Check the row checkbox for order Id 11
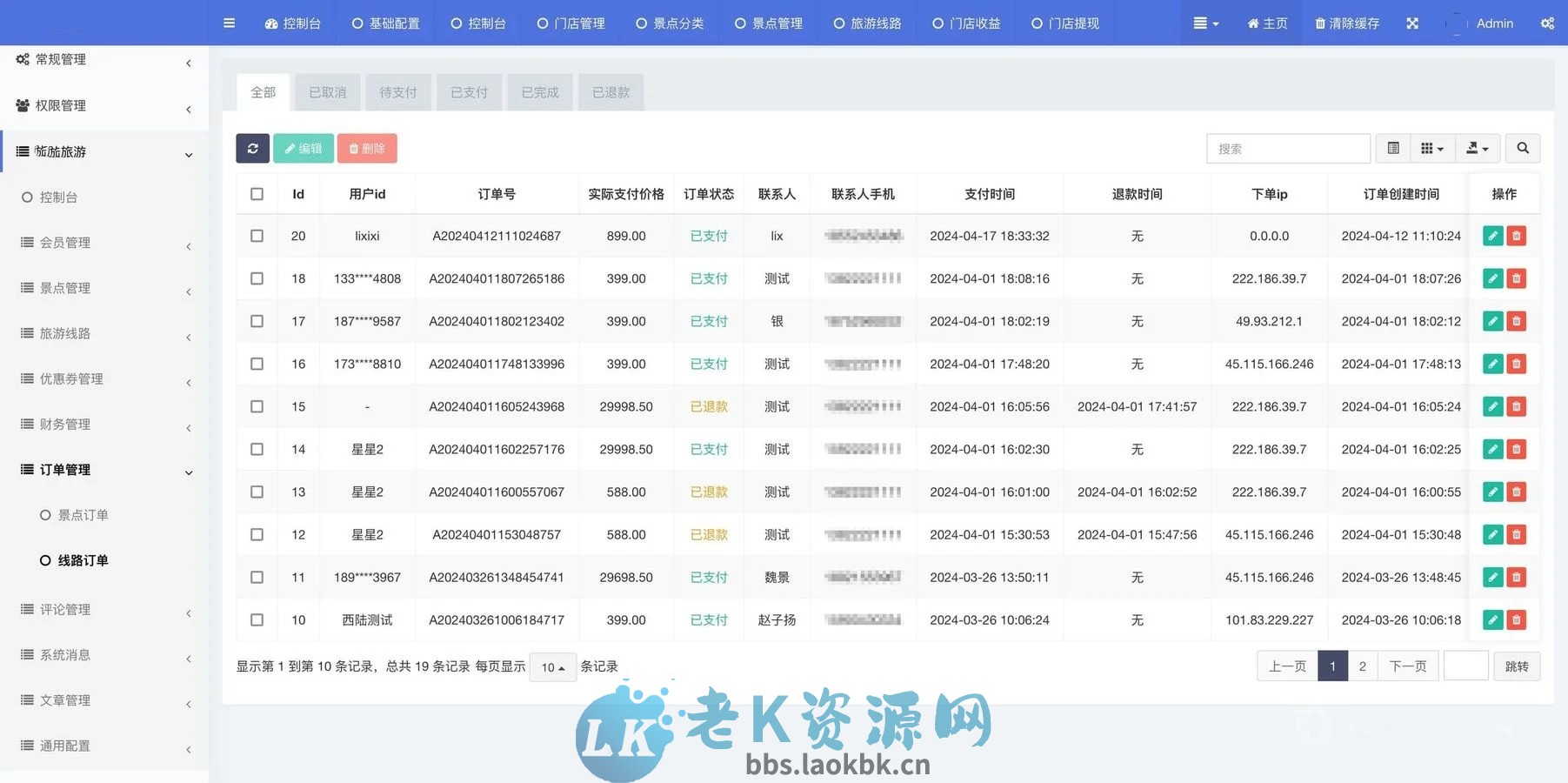 257,577
